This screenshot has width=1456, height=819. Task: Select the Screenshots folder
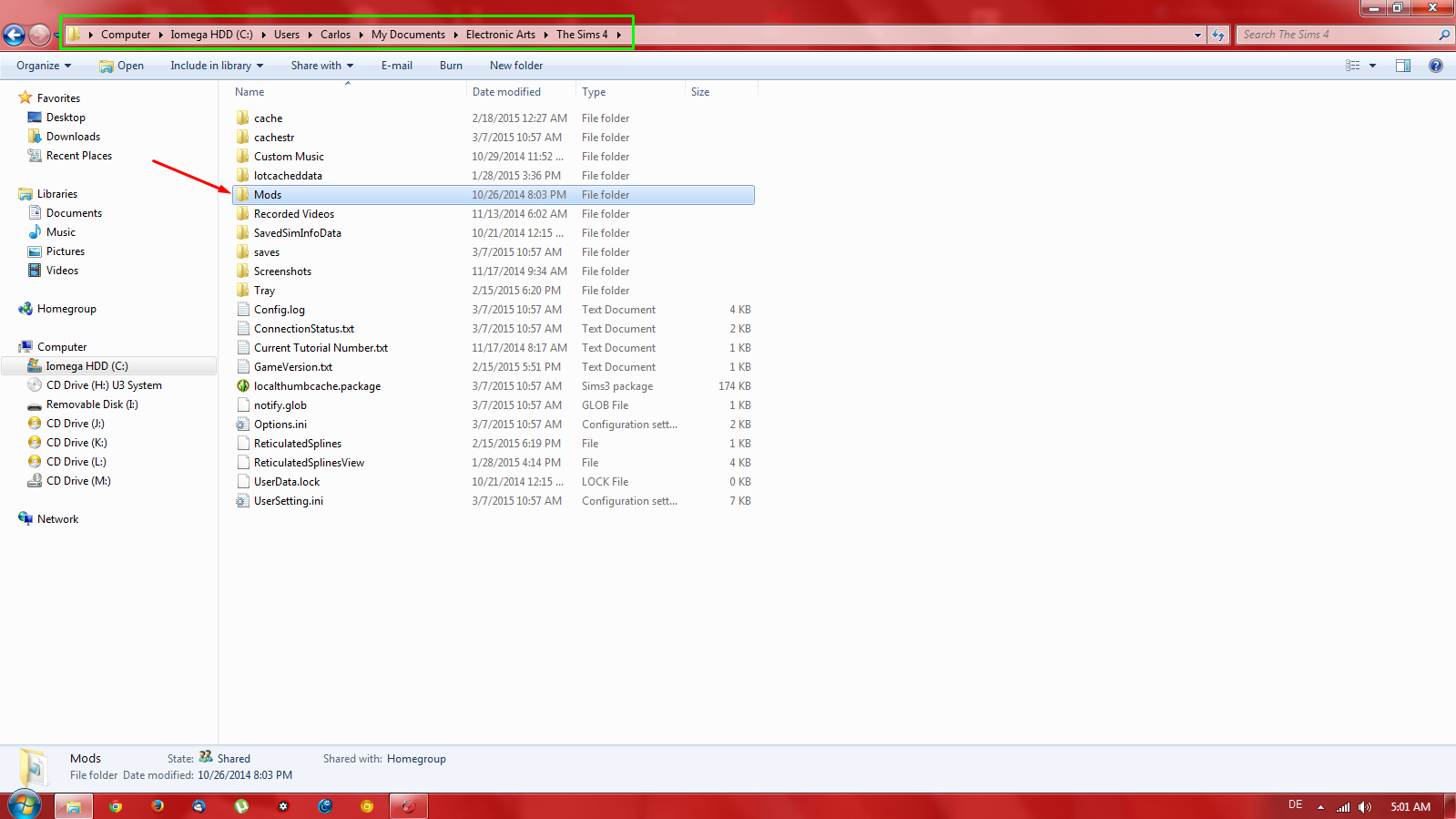click(x=282, y=271)
